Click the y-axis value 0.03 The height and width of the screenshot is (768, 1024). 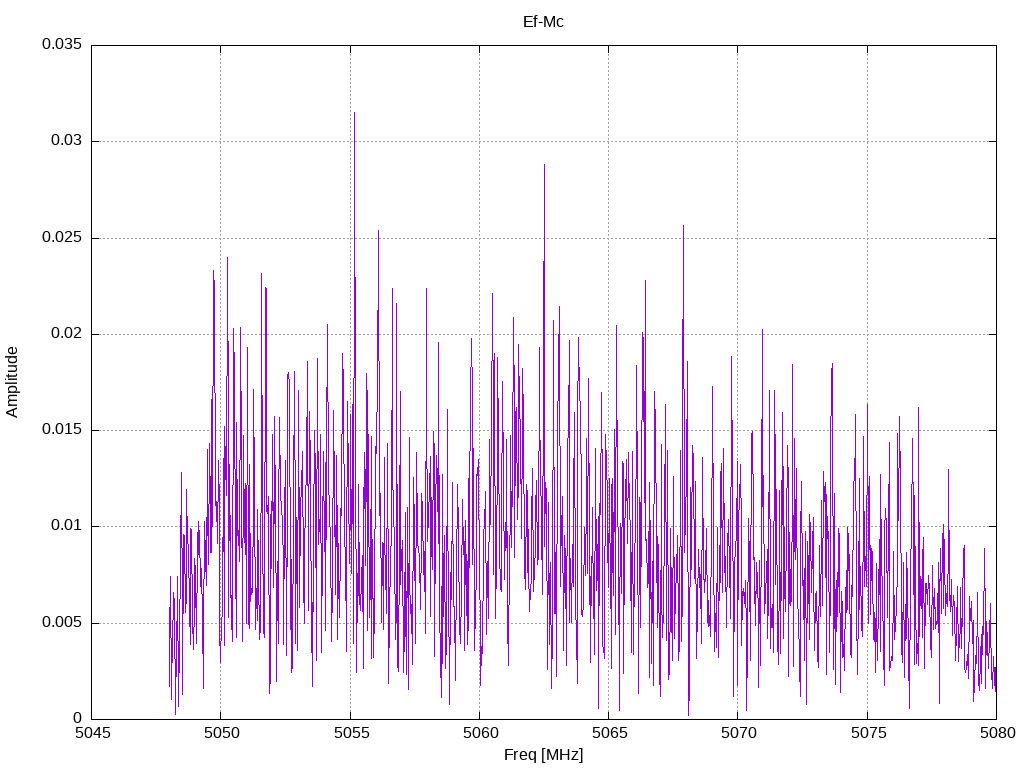(x=67, y=140)
